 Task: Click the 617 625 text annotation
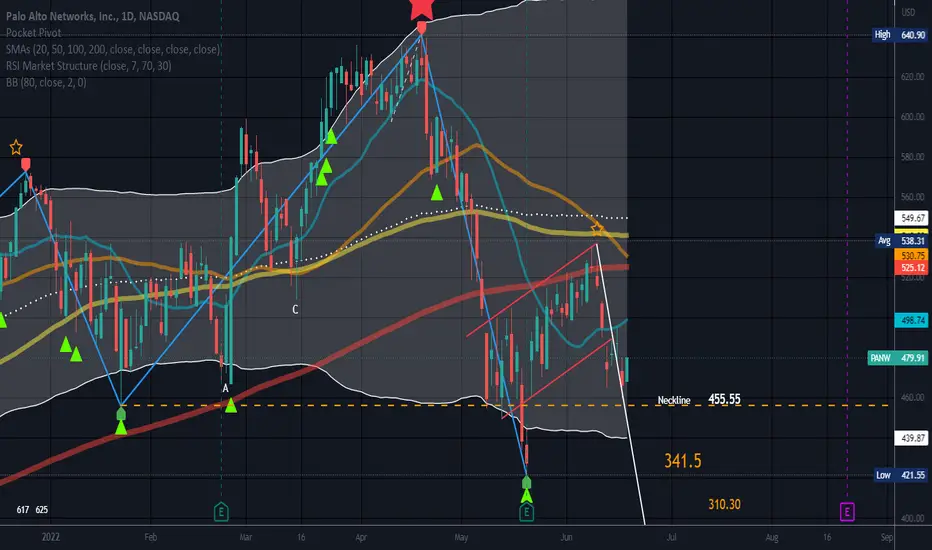(x=32, y=510)
